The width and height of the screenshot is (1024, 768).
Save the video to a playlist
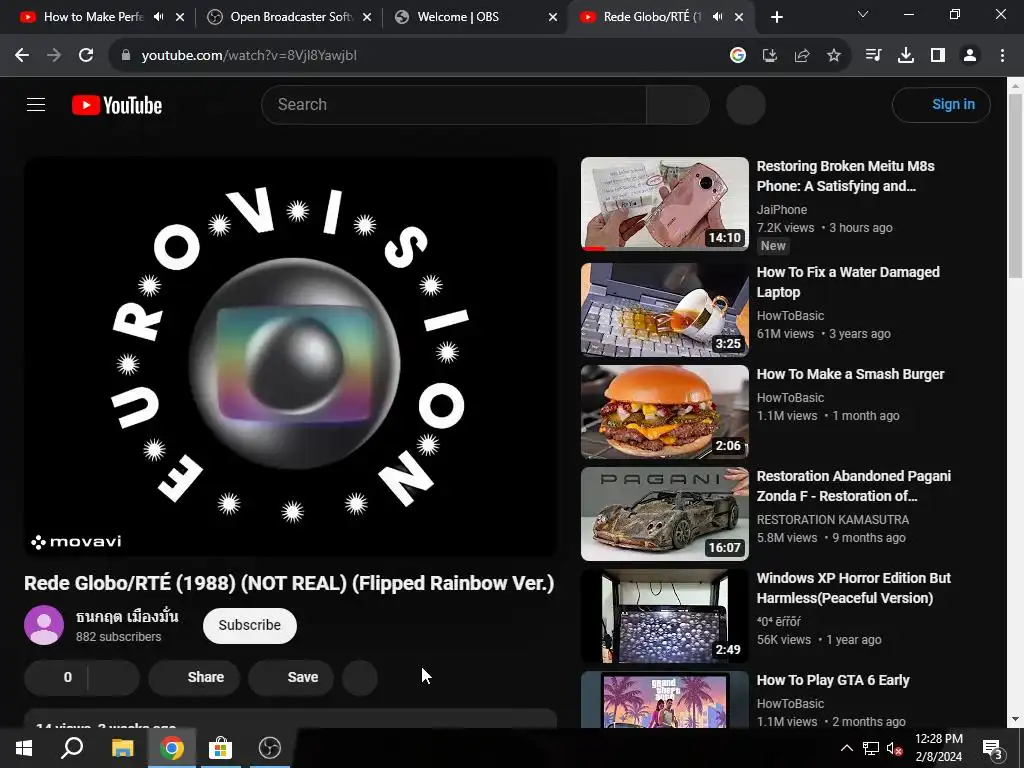[x=291, y=677]
